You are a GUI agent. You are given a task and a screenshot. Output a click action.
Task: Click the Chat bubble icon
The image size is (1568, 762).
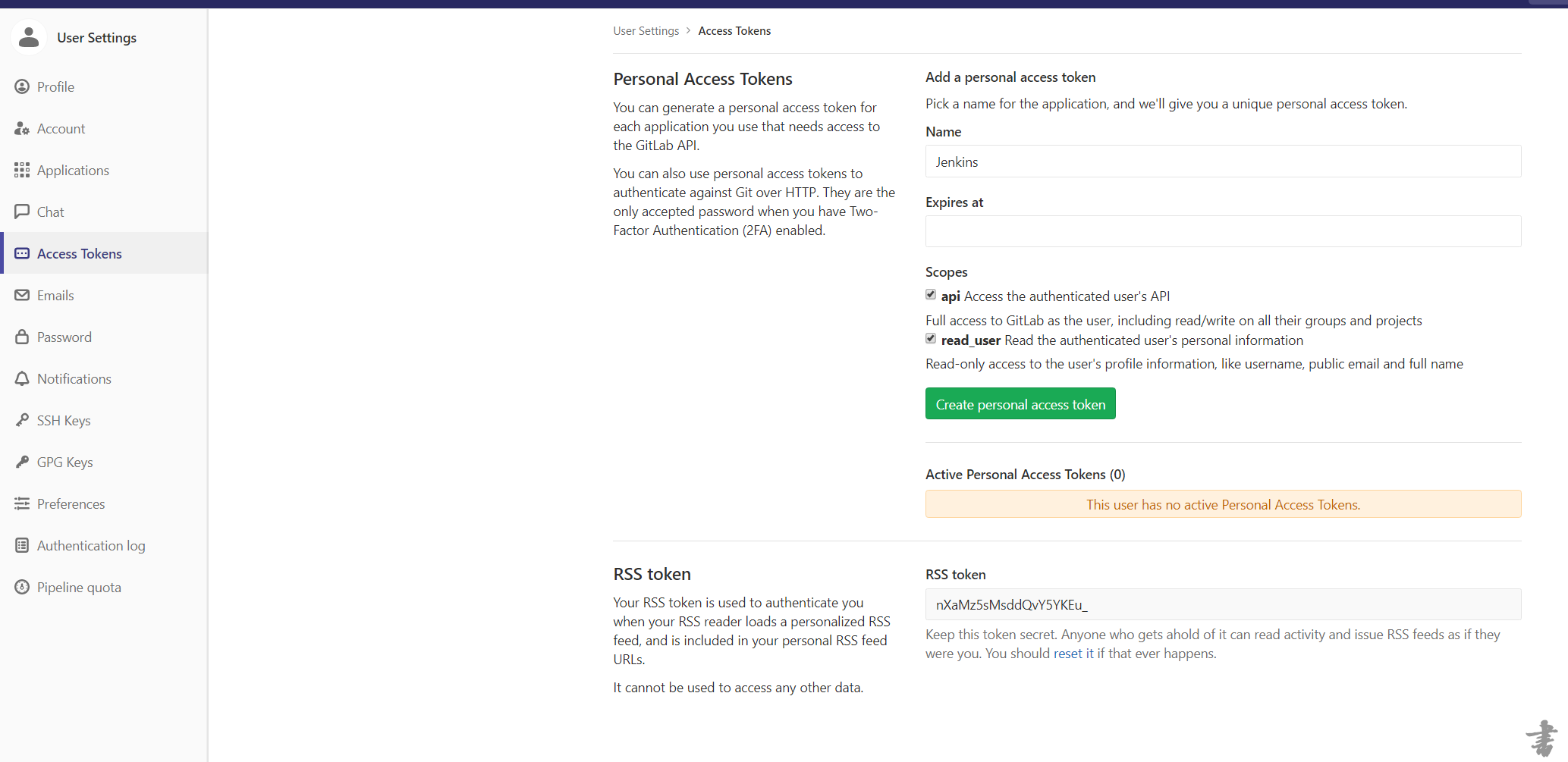pos(22,212)
